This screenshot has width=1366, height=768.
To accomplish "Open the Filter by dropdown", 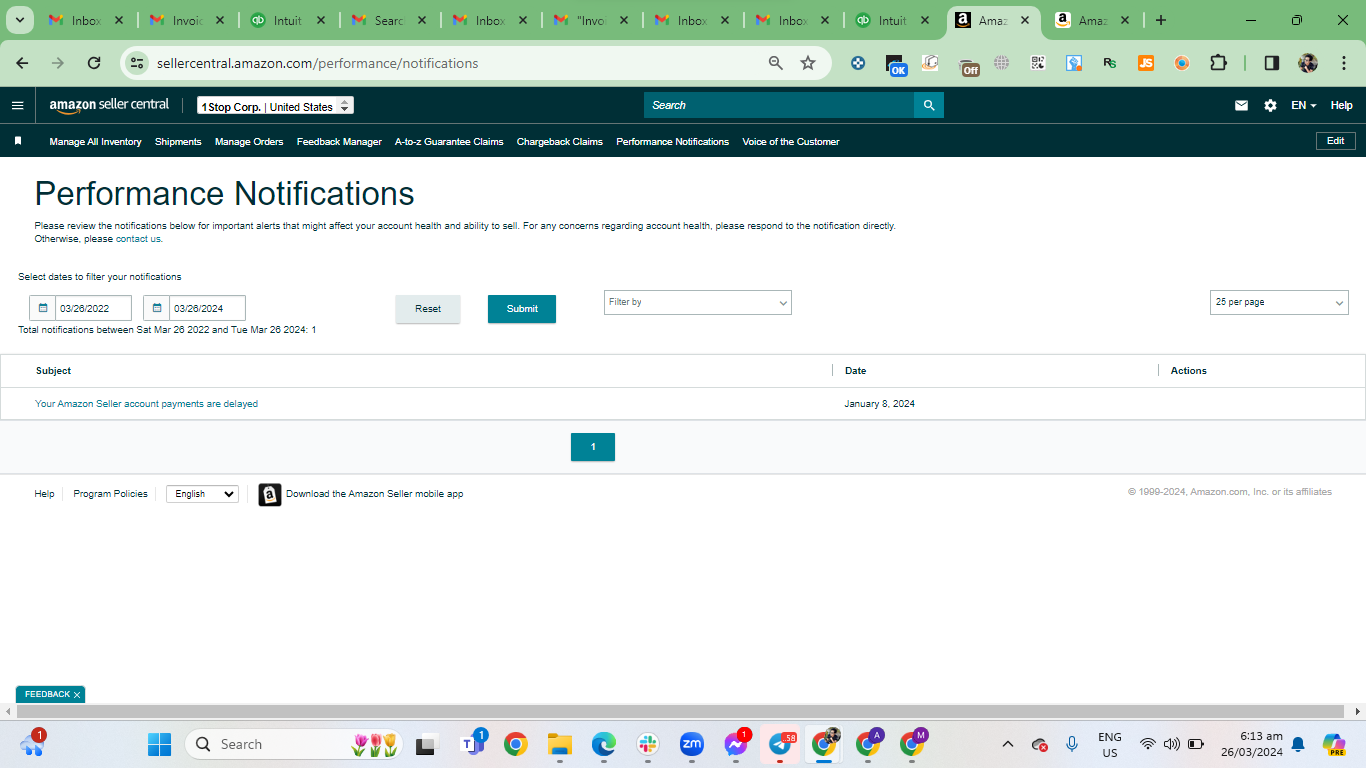I will (x=698, y=302).
